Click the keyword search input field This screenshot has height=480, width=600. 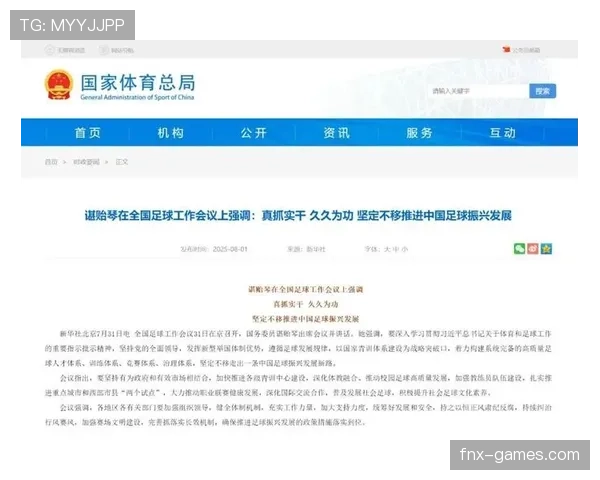(x=479, y=91)
